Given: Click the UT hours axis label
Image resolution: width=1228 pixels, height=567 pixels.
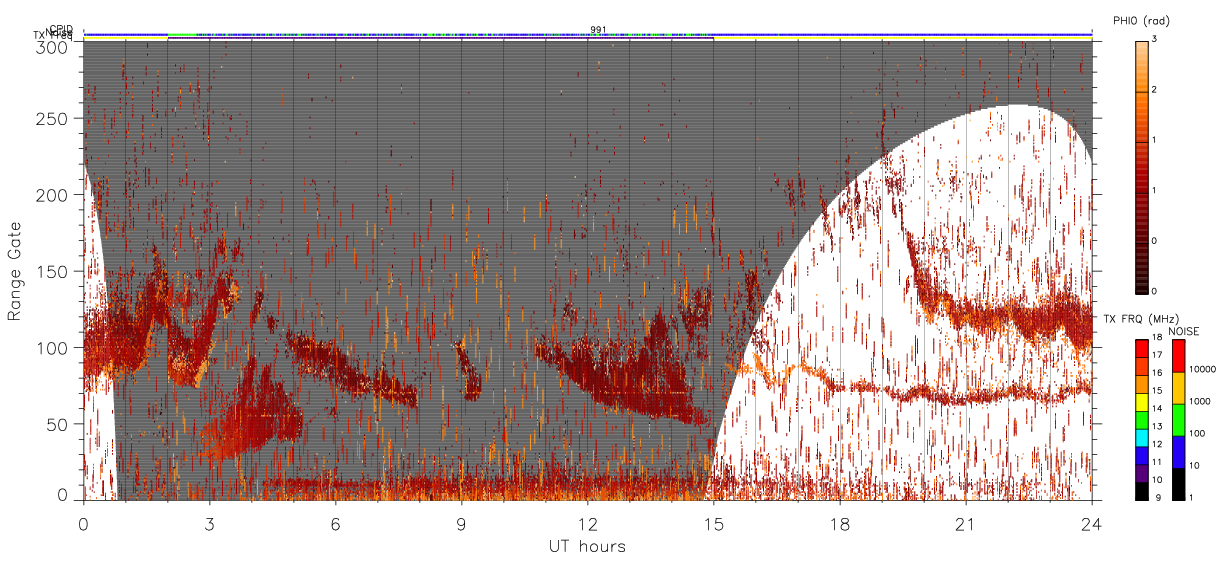Looking at the screenshot, I should pos(587,546).
